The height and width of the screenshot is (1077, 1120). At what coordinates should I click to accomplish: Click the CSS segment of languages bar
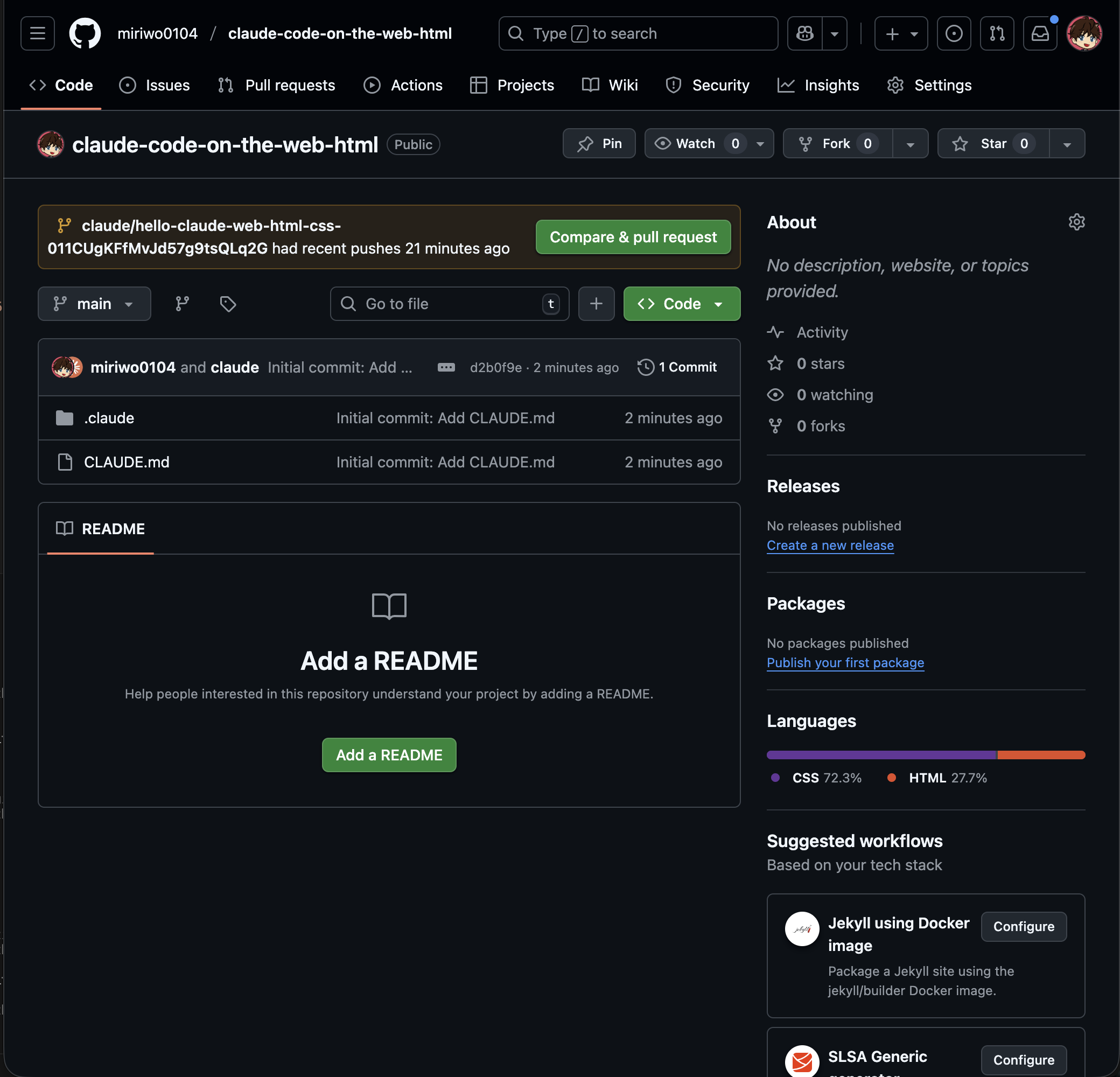point(880,755)
